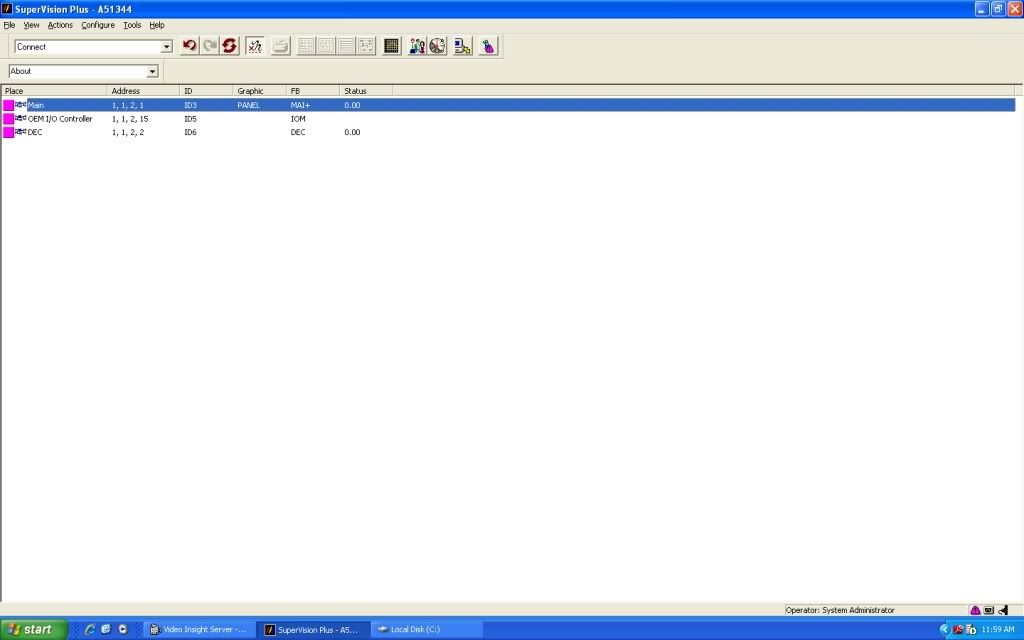Open the View menu
The image size is (1024, 640).
[x=31, y=25]
